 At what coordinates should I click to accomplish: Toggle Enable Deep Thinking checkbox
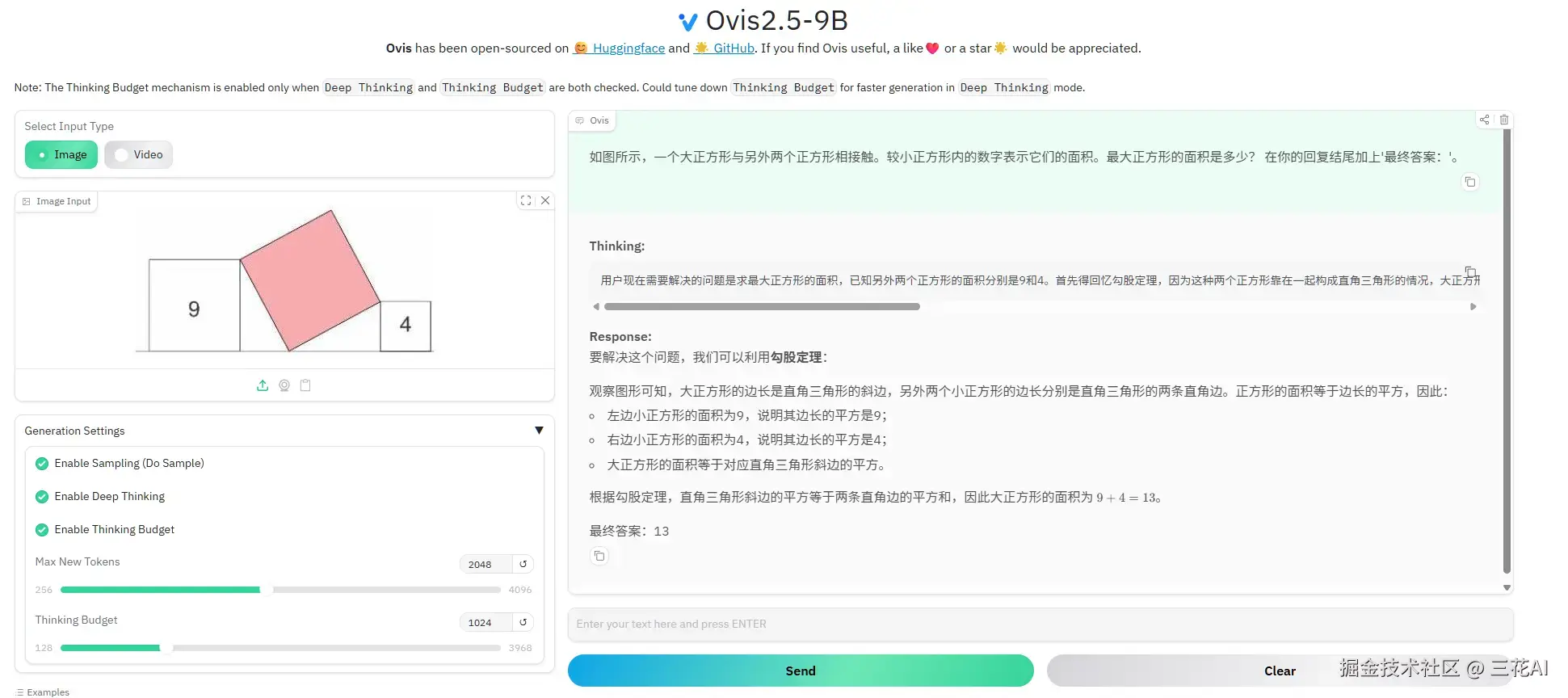click(x=42, y=497)
